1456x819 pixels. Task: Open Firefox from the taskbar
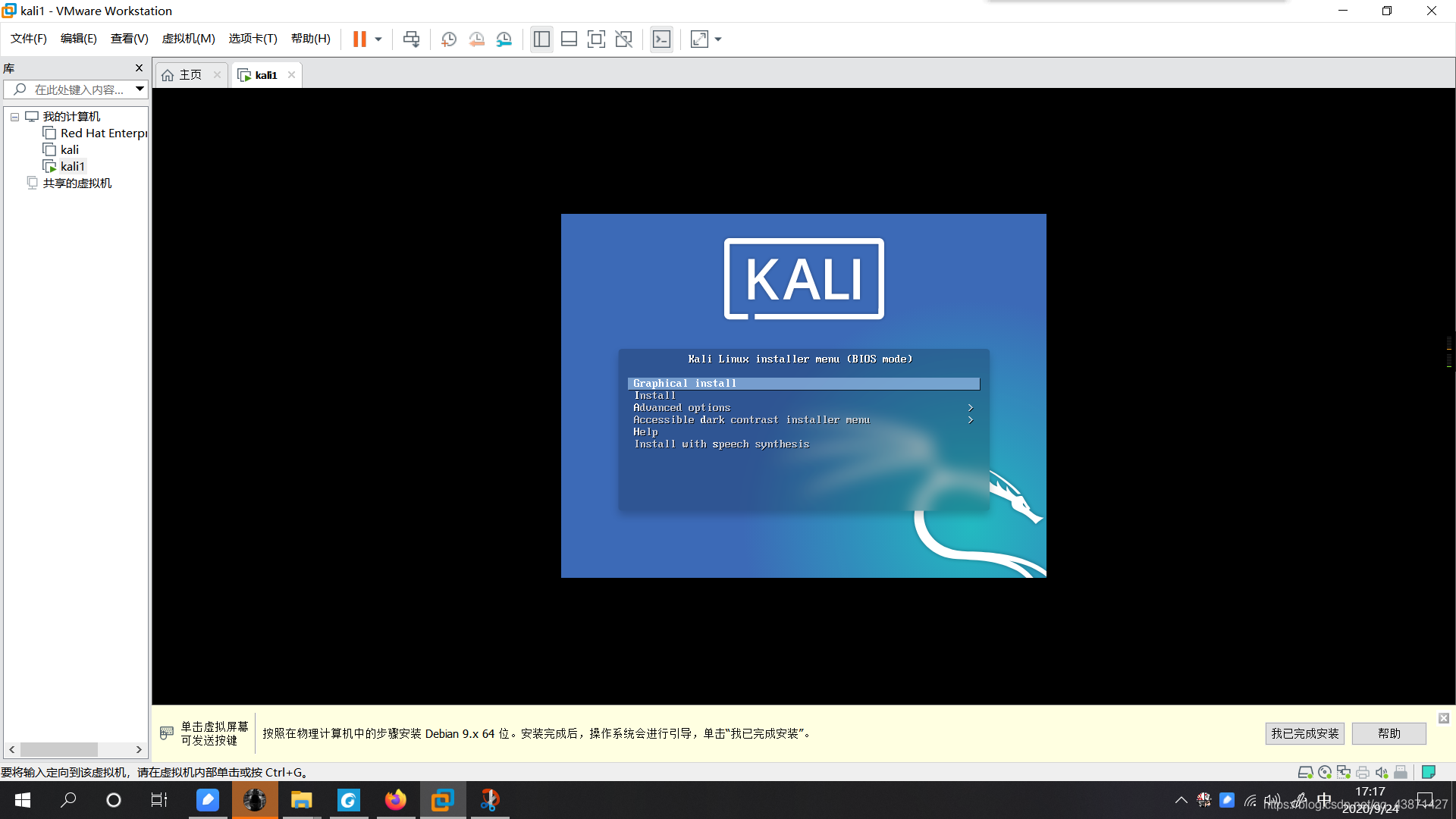[396, 800]
